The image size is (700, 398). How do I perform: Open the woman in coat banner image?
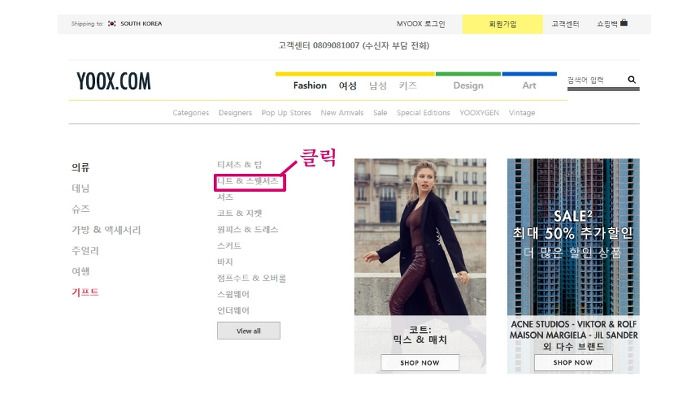(420, 237)
